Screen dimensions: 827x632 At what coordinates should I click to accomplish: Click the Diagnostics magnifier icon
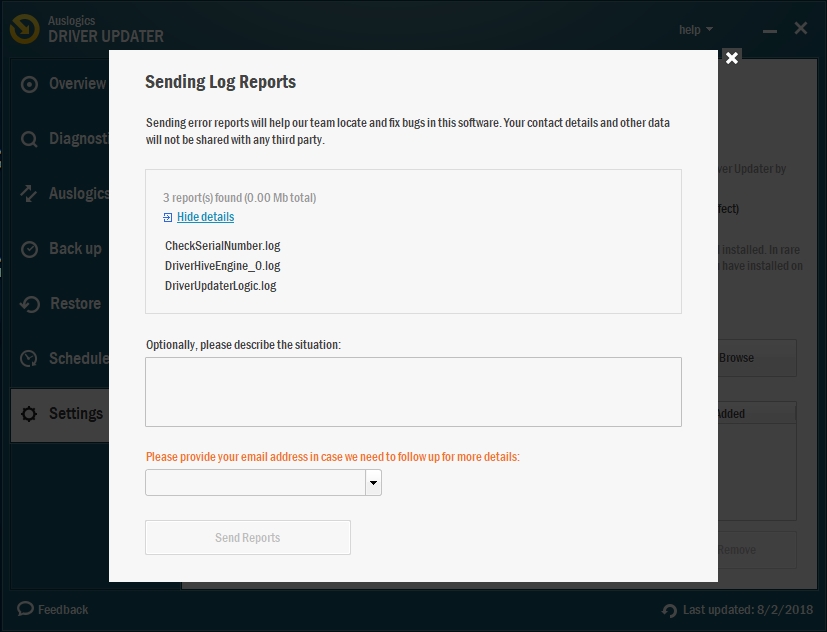click(30, 139)
